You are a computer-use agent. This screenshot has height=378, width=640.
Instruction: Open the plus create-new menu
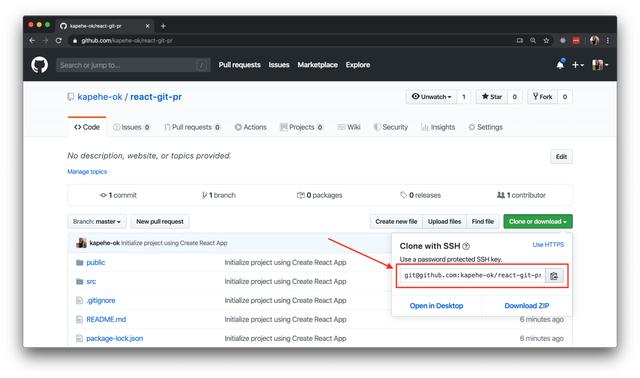[x=578, y=65]
